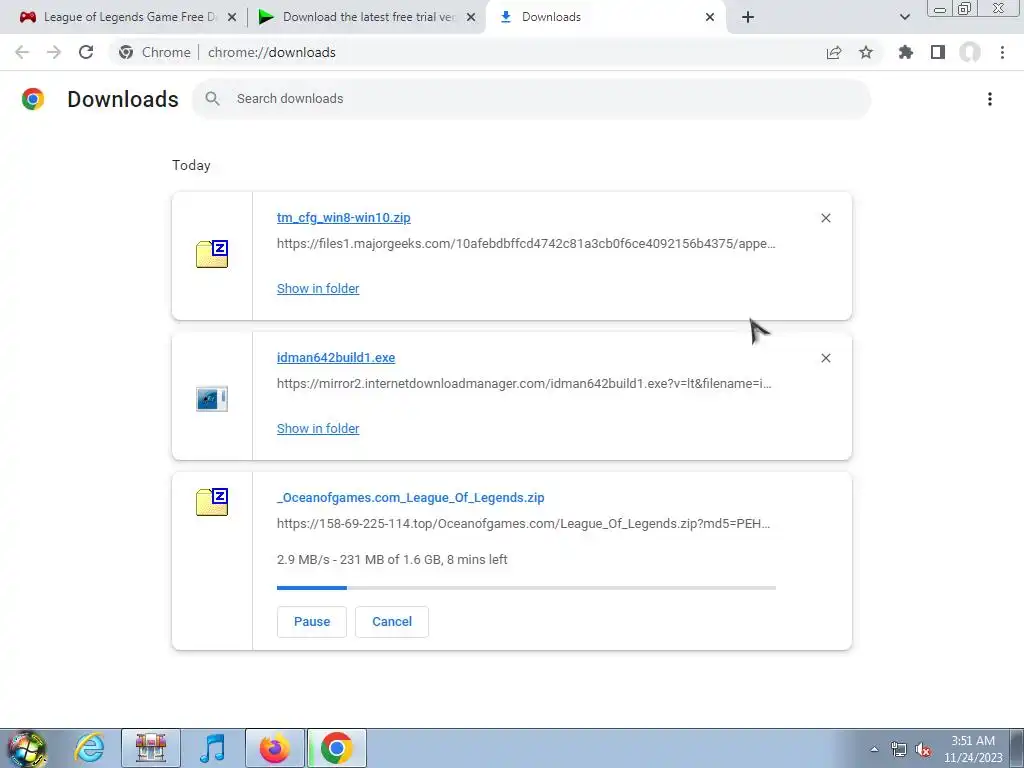Click the Chrome site info chip
Screen dimensions: 1024x768
click(155, 52)
